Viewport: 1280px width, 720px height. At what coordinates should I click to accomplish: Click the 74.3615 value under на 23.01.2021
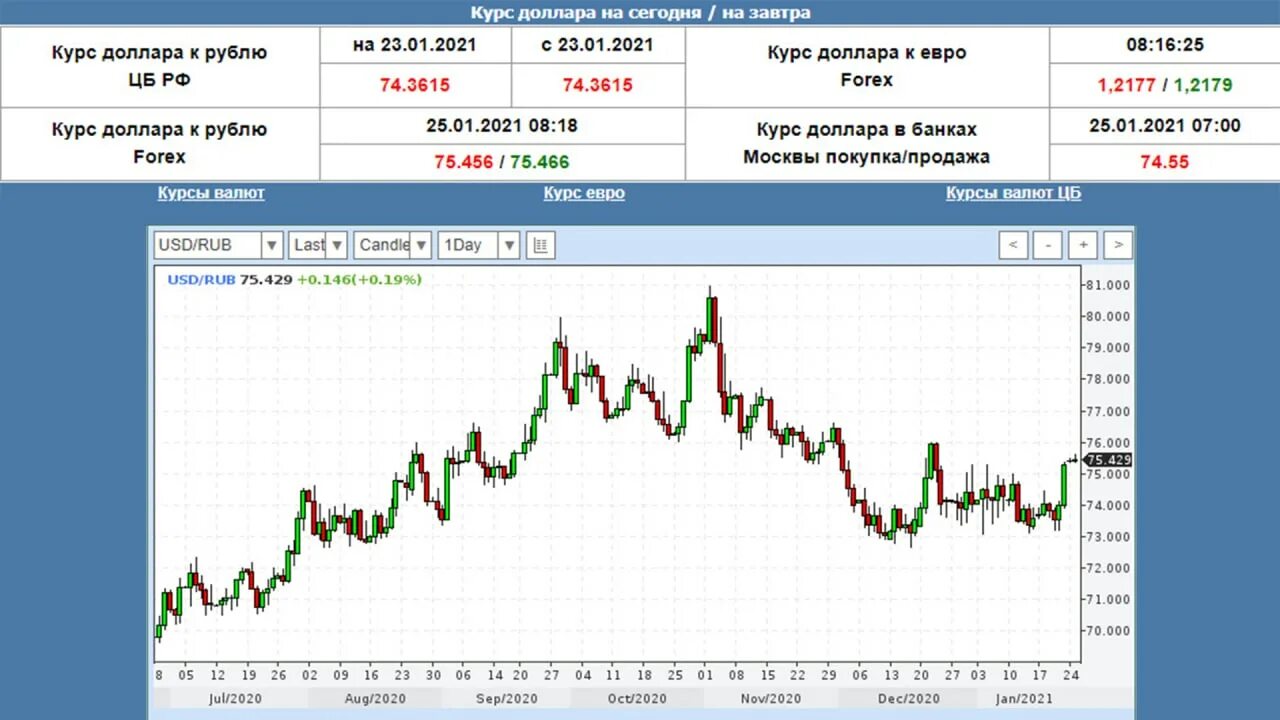click(x=415, y=85)
